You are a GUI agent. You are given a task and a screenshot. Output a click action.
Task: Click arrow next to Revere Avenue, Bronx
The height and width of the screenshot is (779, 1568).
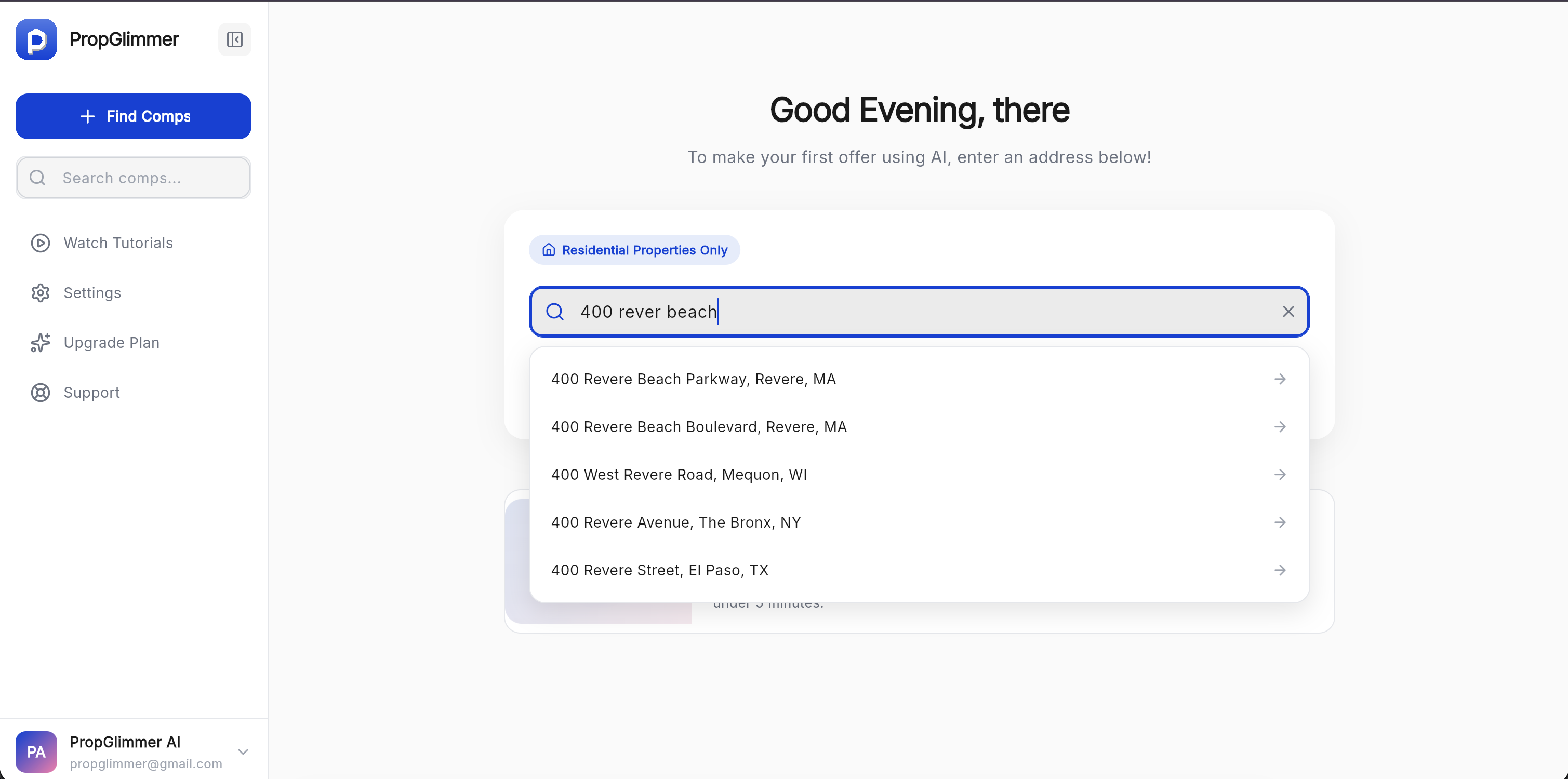(1280, 522)
